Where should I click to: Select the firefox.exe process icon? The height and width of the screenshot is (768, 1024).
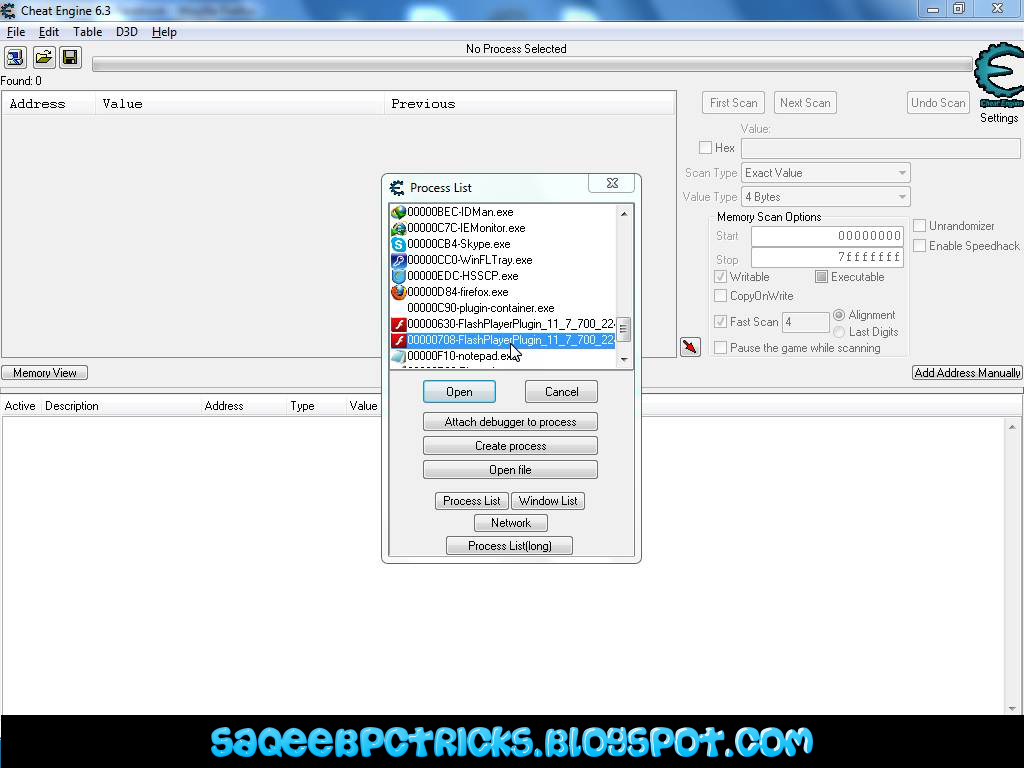398,292
